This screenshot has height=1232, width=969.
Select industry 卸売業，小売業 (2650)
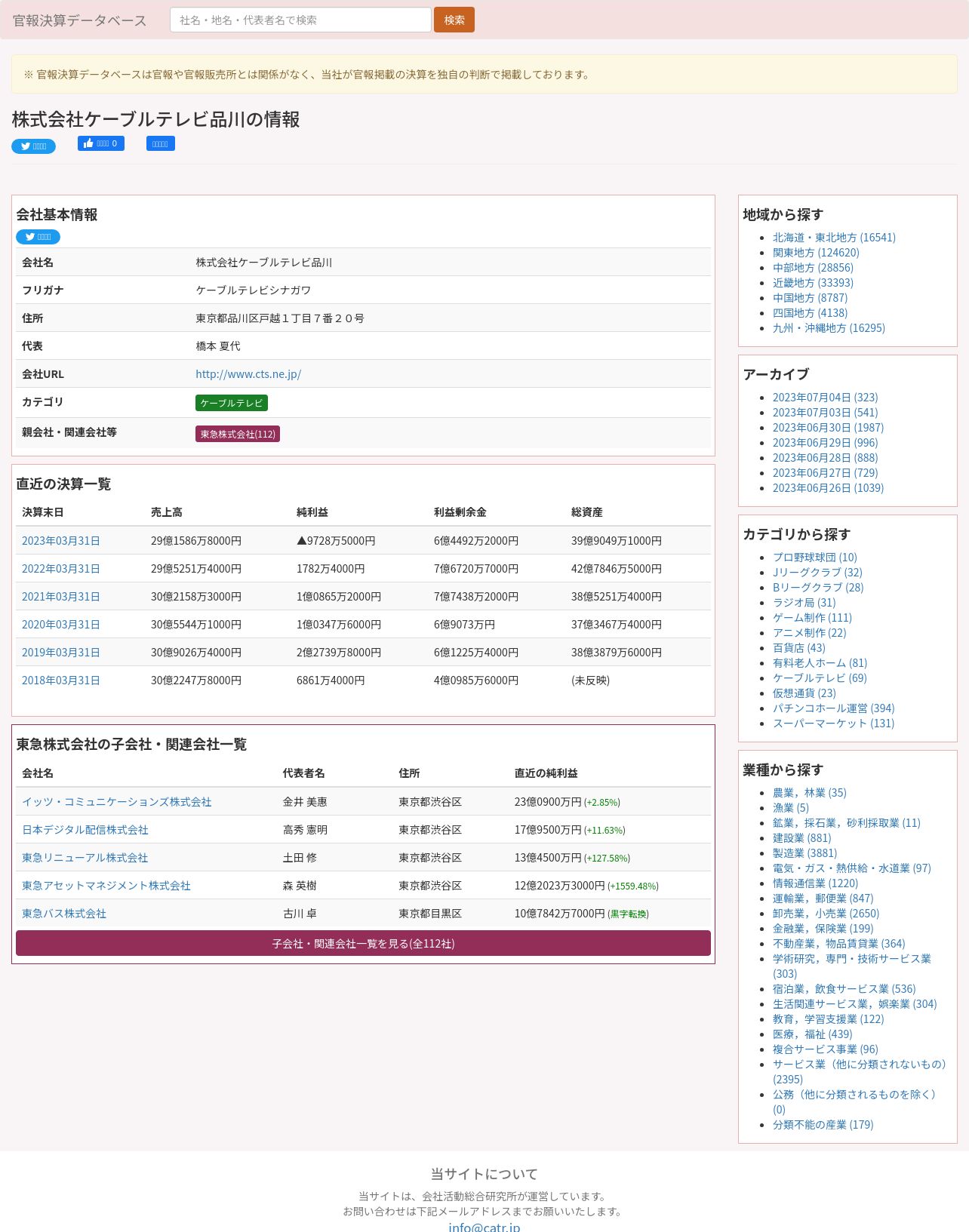point(826,914)
